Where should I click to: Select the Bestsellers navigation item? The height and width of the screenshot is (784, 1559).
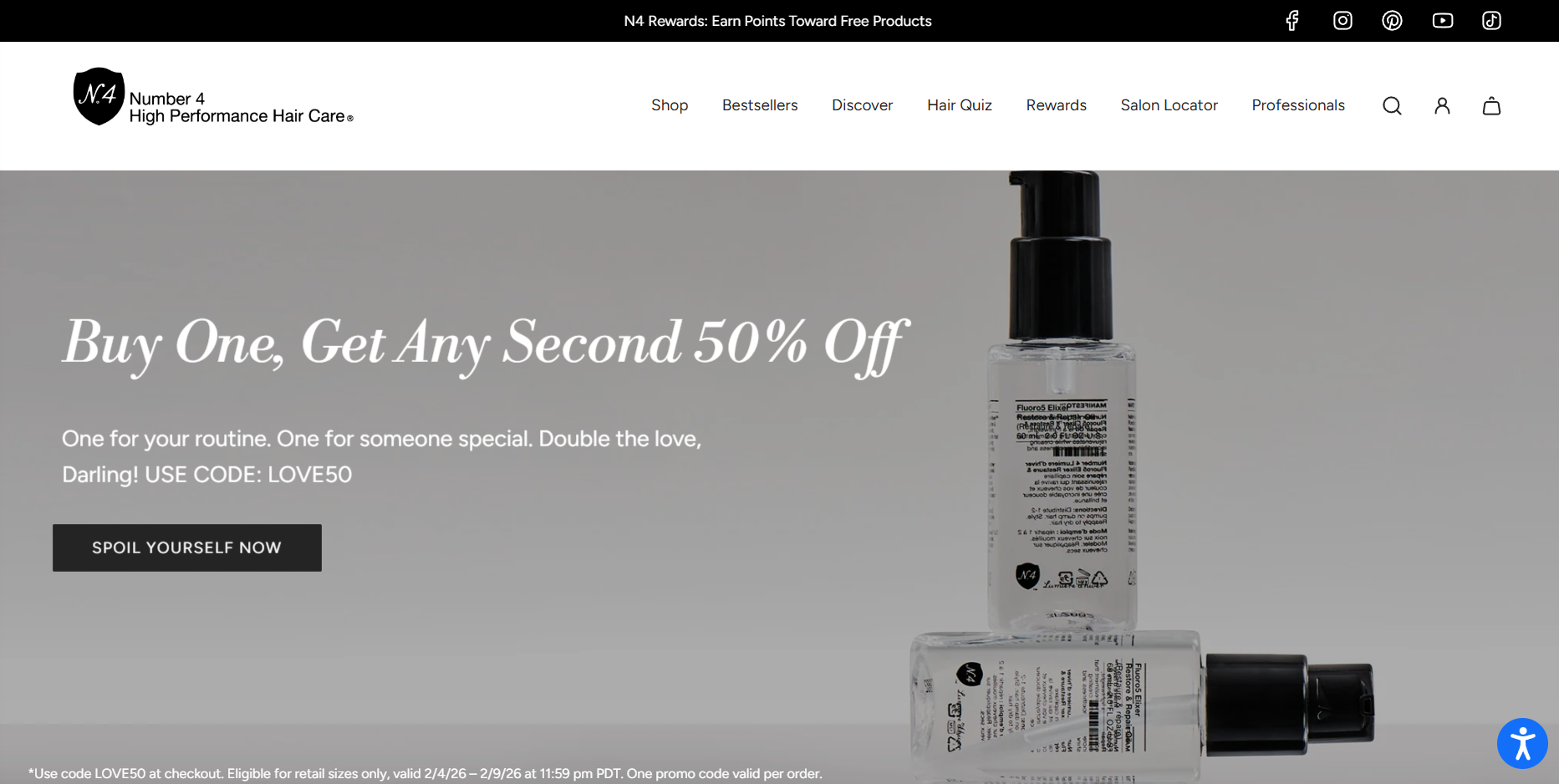(x=760, y=105)
